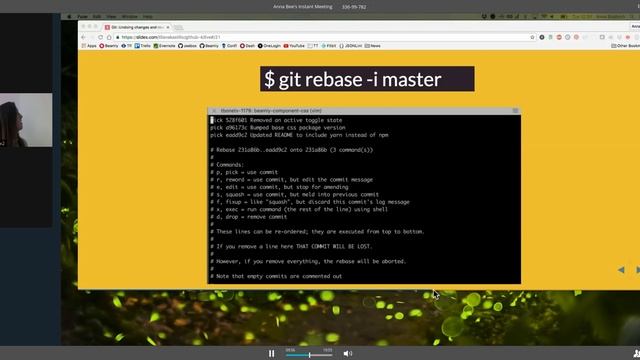This screenshot has height=360, width=640.
Task: Open the News bookmarks folder
Action: [373, 46]
